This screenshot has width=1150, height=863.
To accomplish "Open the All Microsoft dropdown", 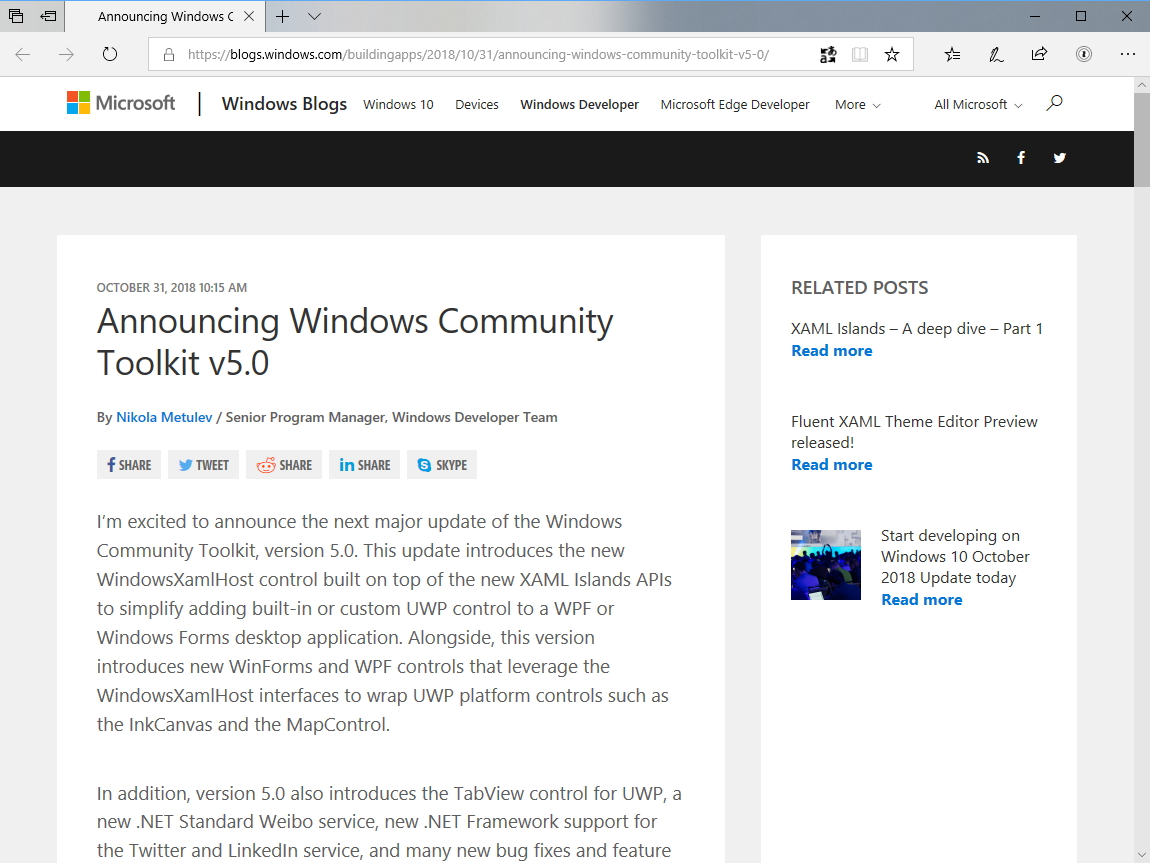I will [977, 104].
